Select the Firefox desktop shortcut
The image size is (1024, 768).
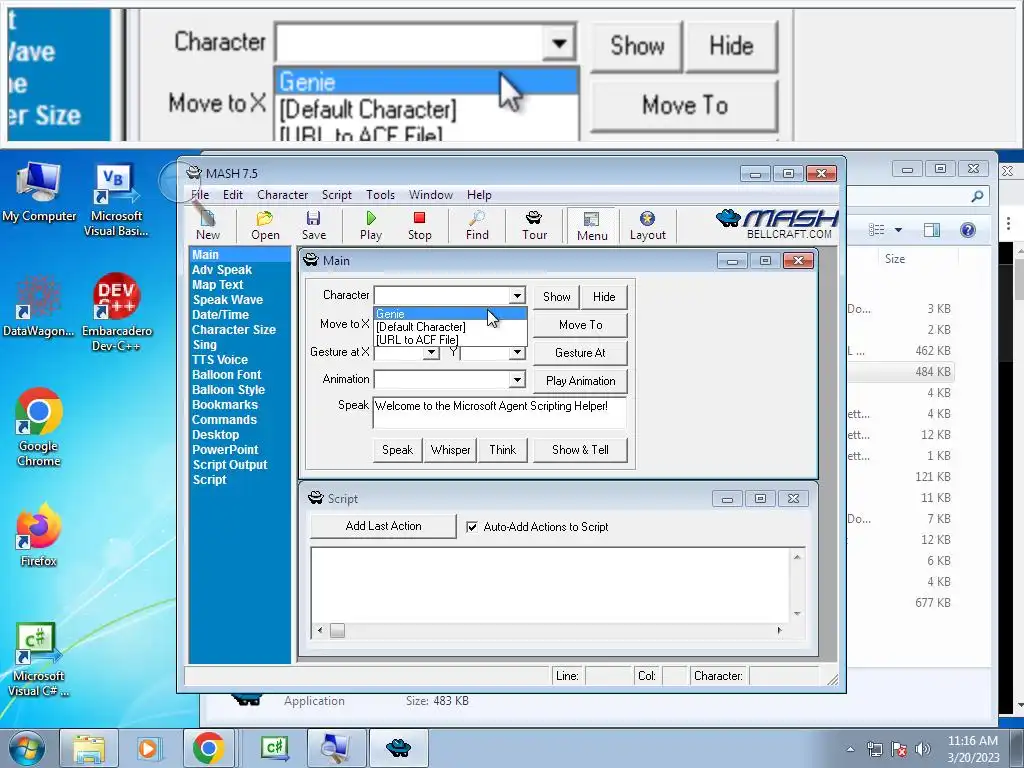tap(39, 536)
